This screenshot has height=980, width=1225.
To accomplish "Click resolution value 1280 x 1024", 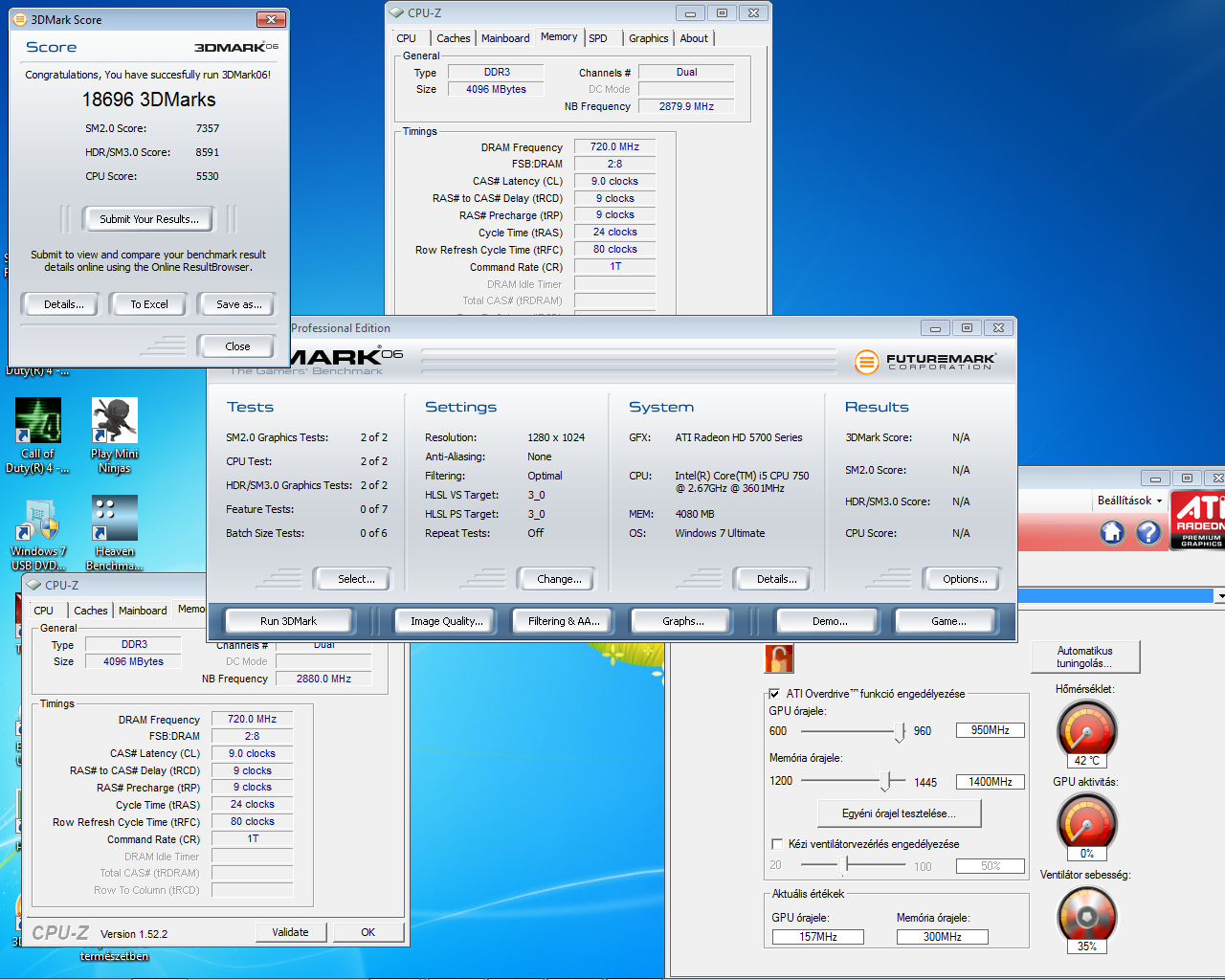I will 556,437.
